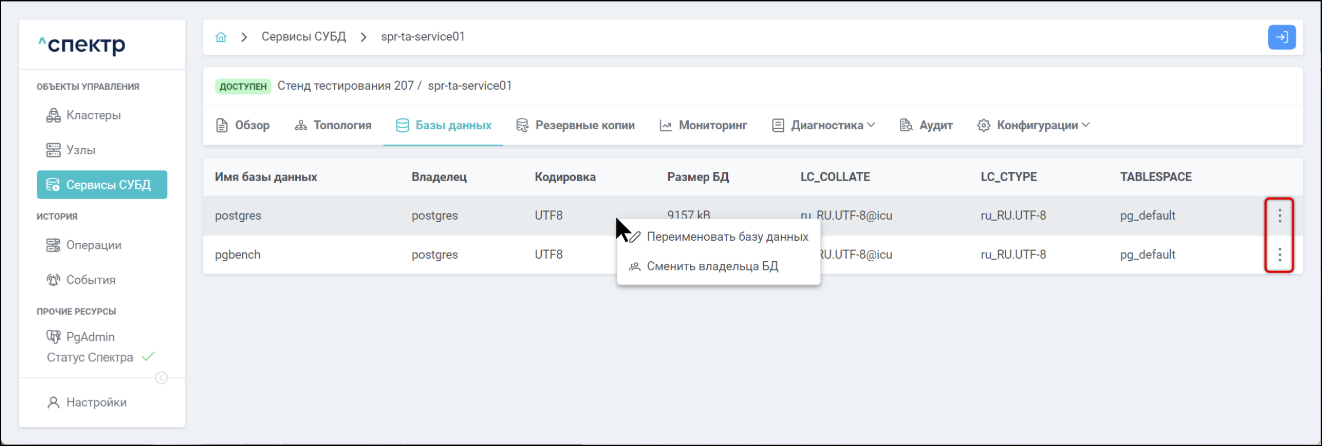
Task: Expand the Диагностика dropdown tab
Action: tap(823, 126)
